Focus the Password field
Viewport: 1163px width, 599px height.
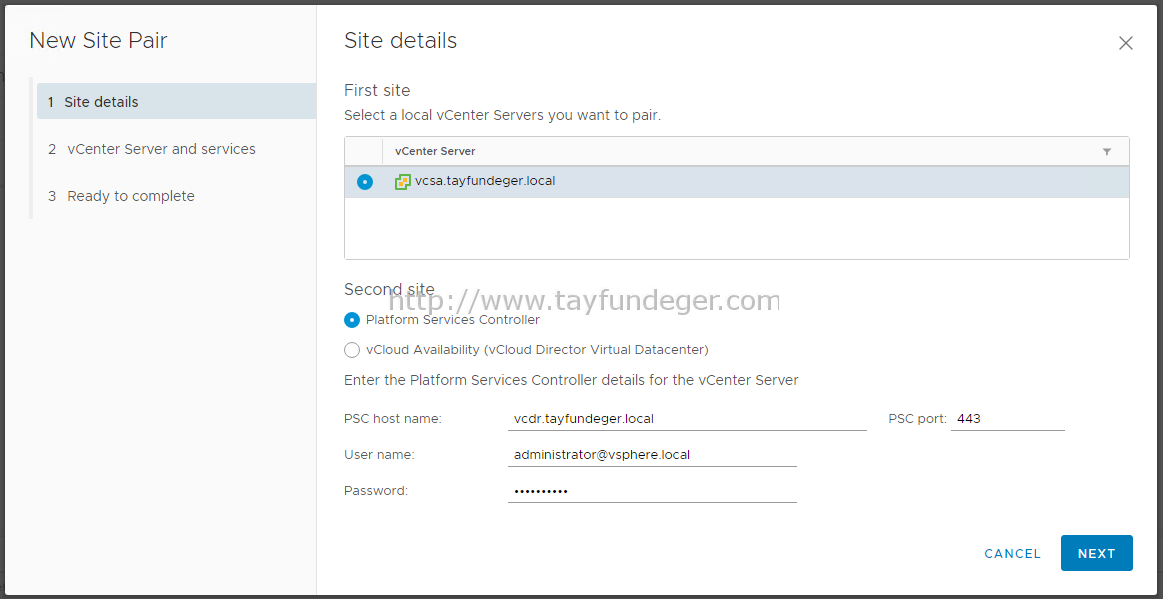click(x=652, y=491)
